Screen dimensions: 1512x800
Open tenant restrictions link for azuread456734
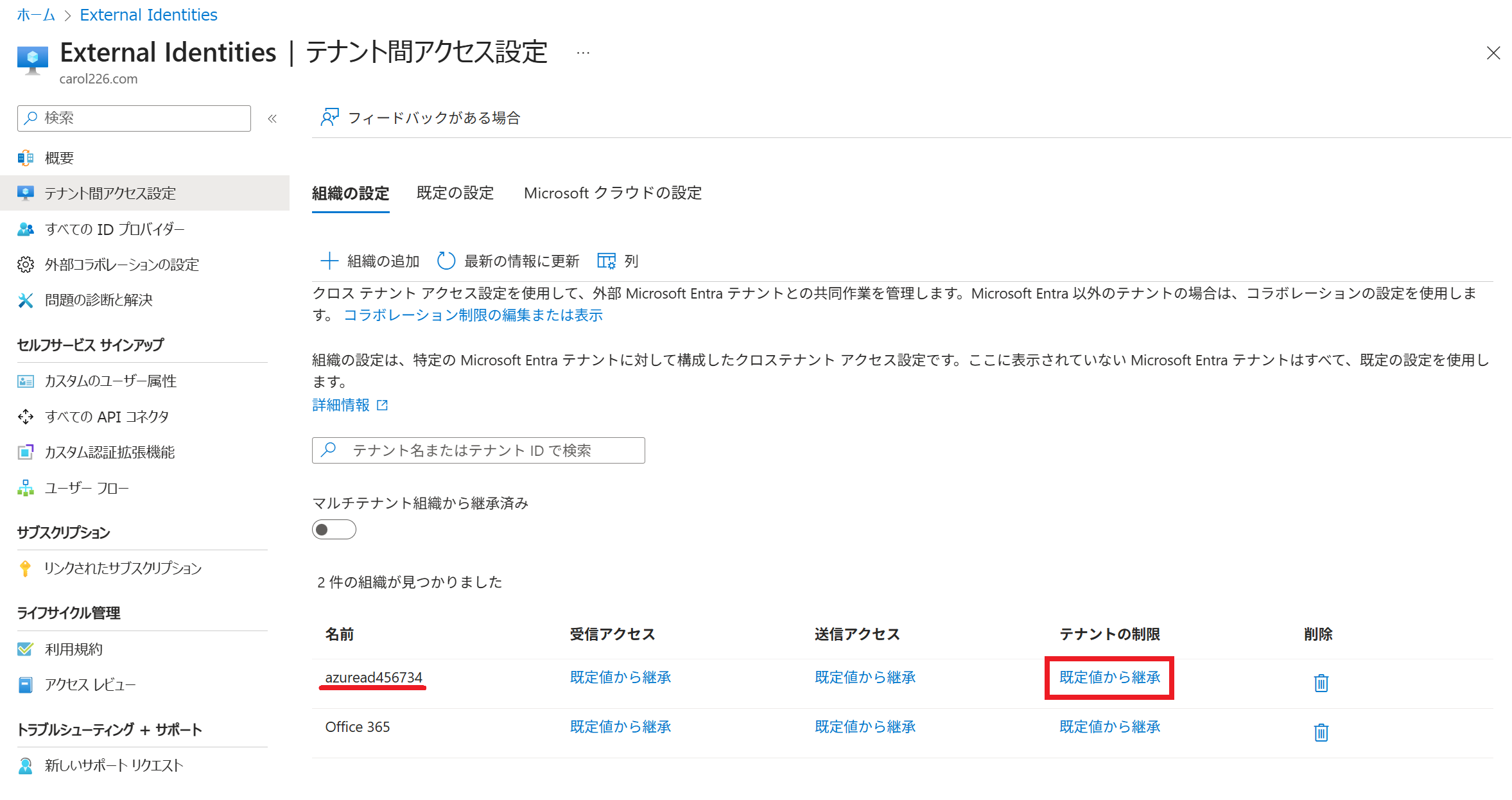(1109, 677)
